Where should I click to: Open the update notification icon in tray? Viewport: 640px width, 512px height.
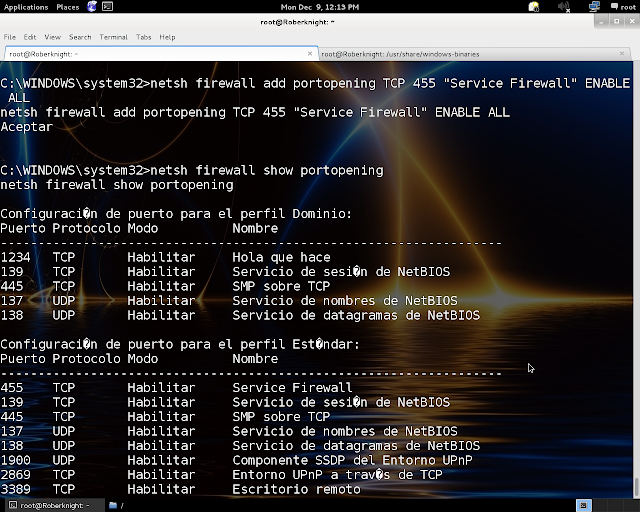(533, 7)
